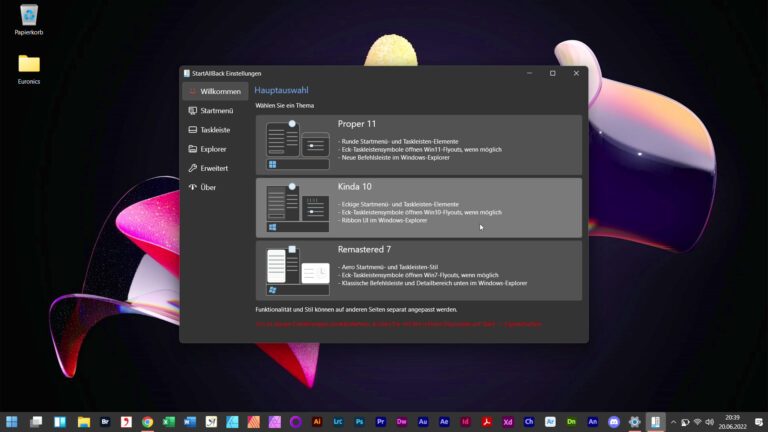Click 'Aero Startmenü- und Taskleisten-Stil' line
Viewport: 768px width, 432px height.
pos(388,267)
